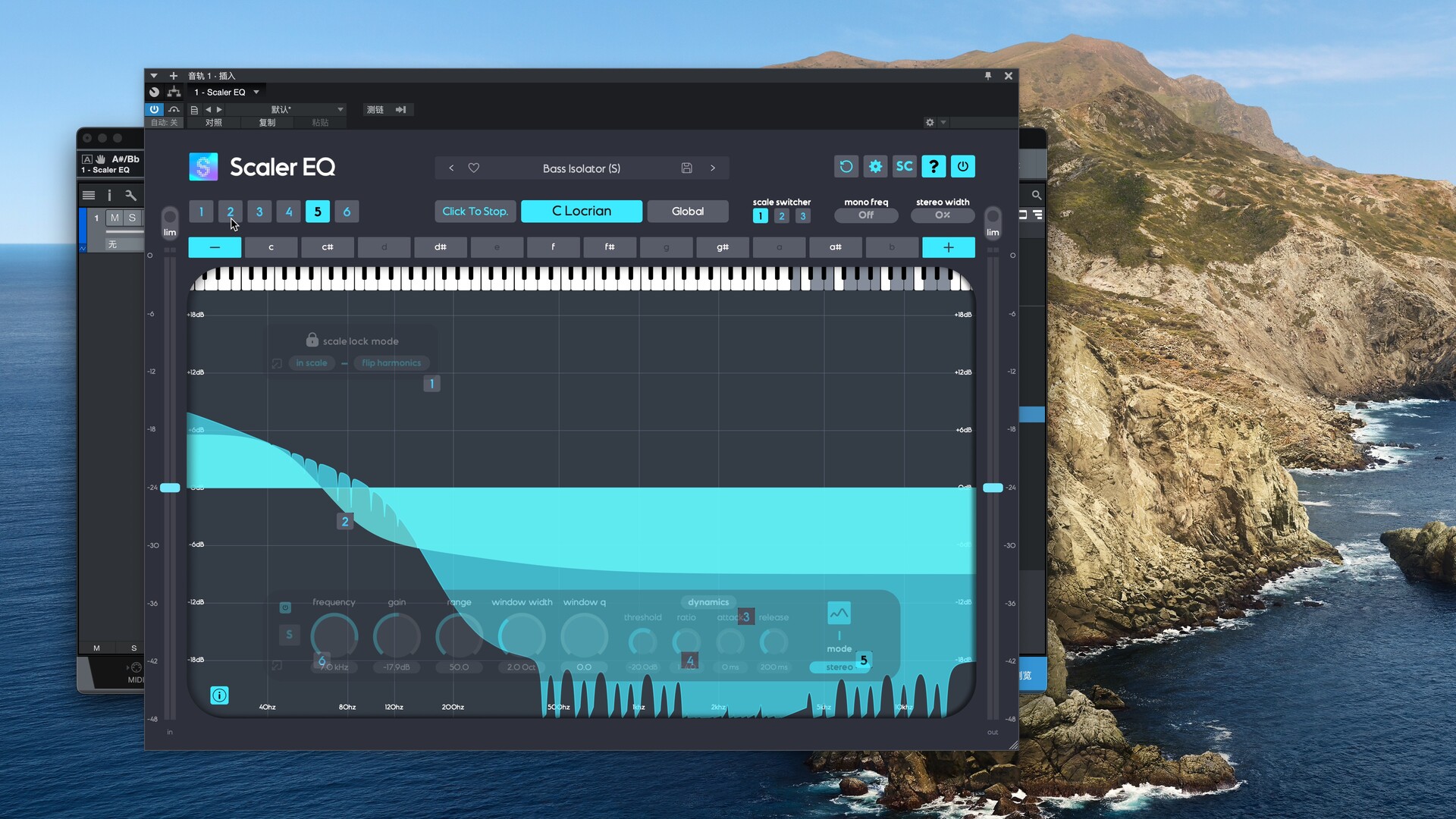Select EQ band tab 1
Image resolution: width=1456 pixels, height=819 pixels.
(201, 212)
